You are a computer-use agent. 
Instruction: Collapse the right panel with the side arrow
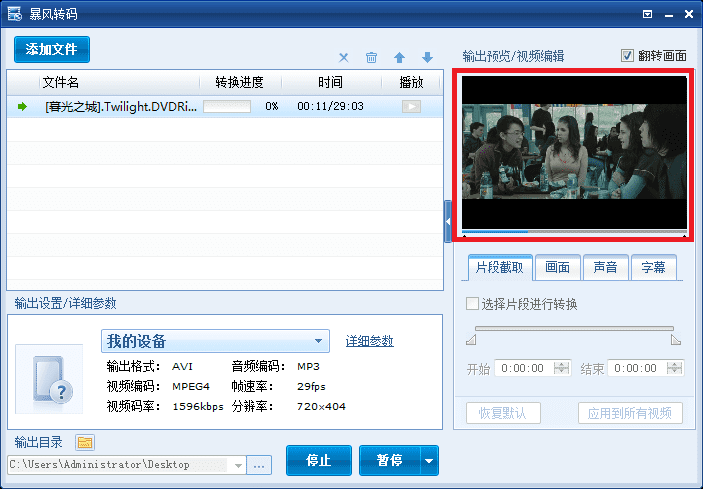click(447, 221)
